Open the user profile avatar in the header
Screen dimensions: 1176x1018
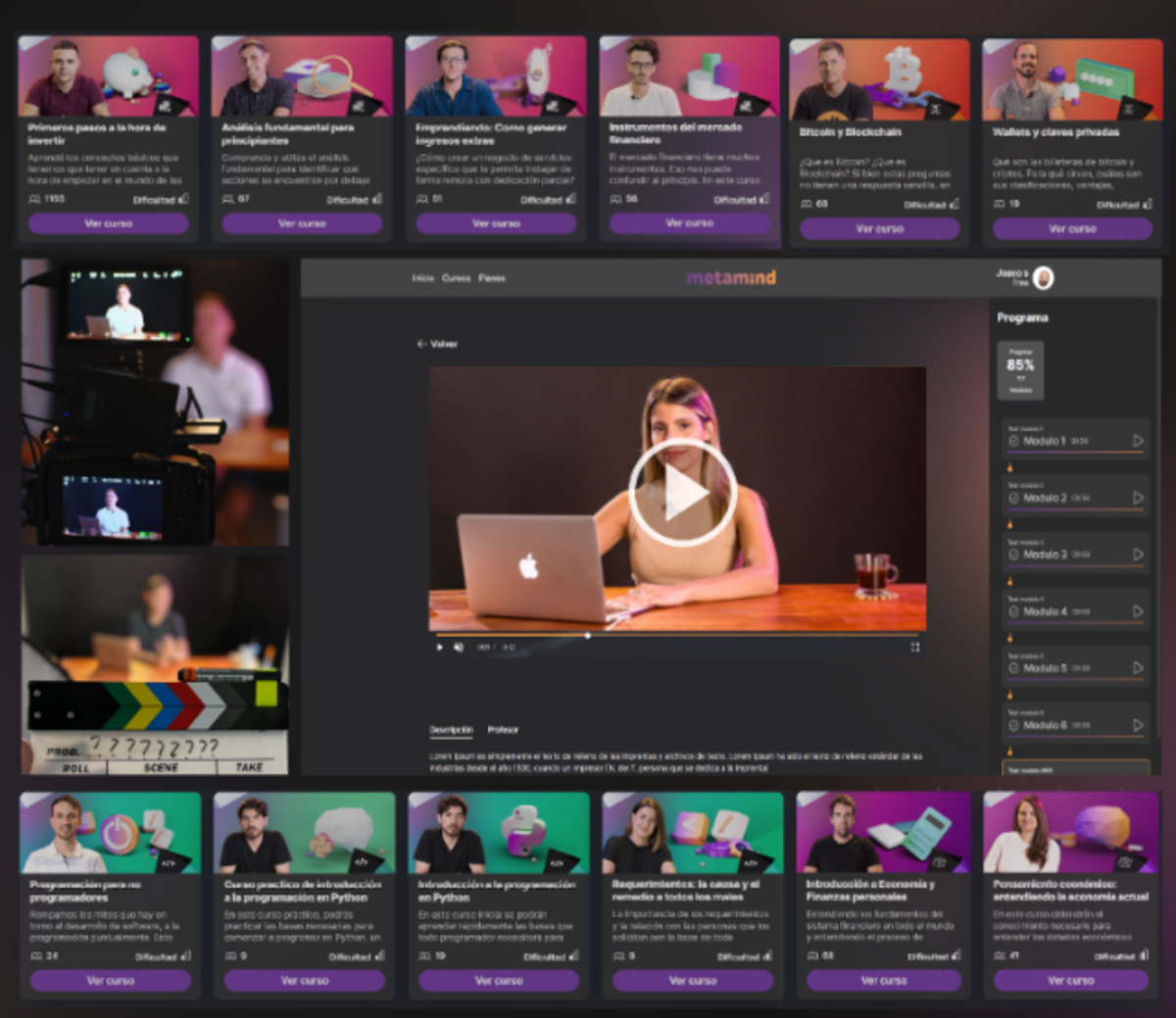coord(1044,278)
